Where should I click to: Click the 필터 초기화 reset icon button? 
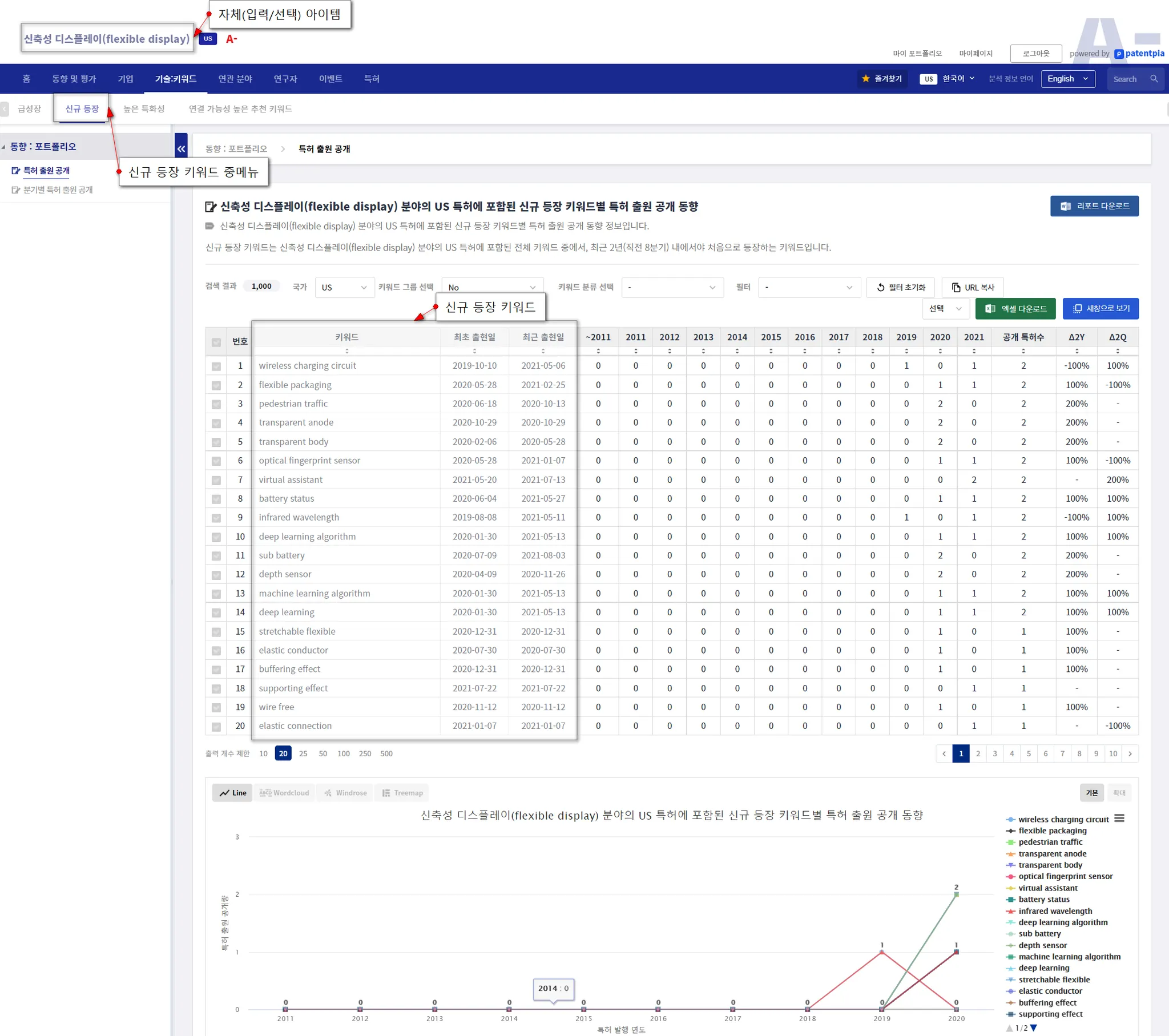tap(900, 287)
